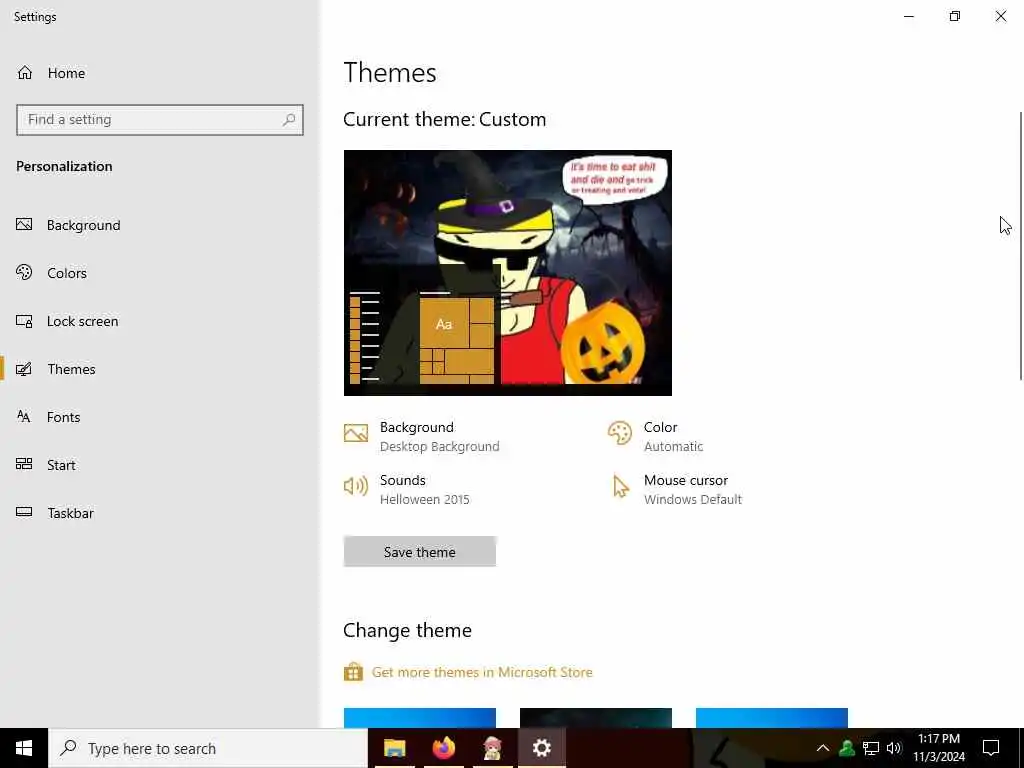Click the Colors palette icon in the sidebar
Viewport: 1024px width, 768px height.
(x=24, y=272)
